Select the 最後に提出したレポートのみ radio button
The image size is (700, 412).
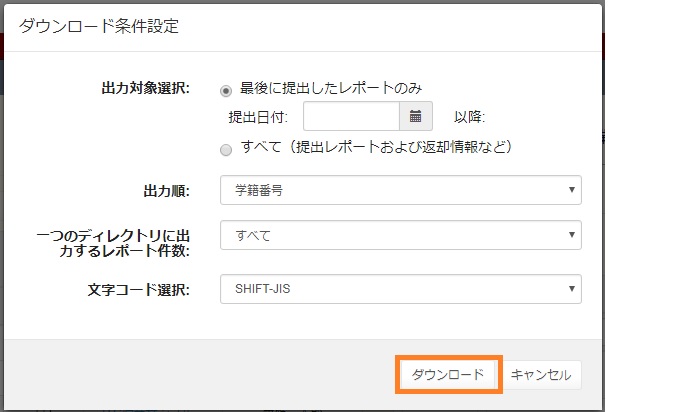coord(225,88)
